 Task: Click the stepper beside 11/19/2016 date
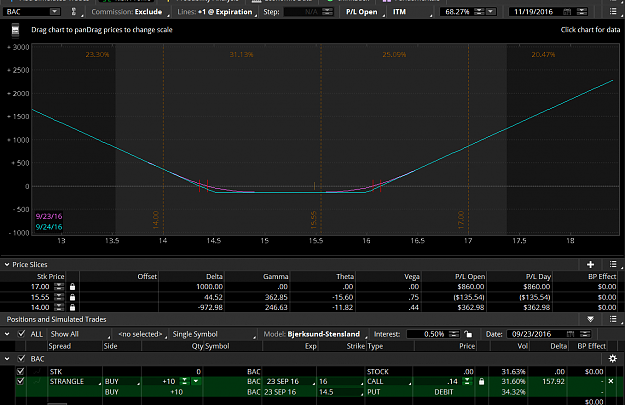click(582, 12)
